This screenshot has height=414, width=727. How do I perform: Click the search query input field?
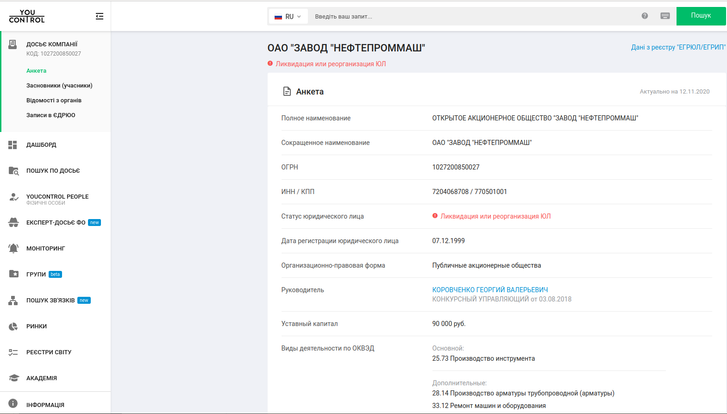(473, 17)
